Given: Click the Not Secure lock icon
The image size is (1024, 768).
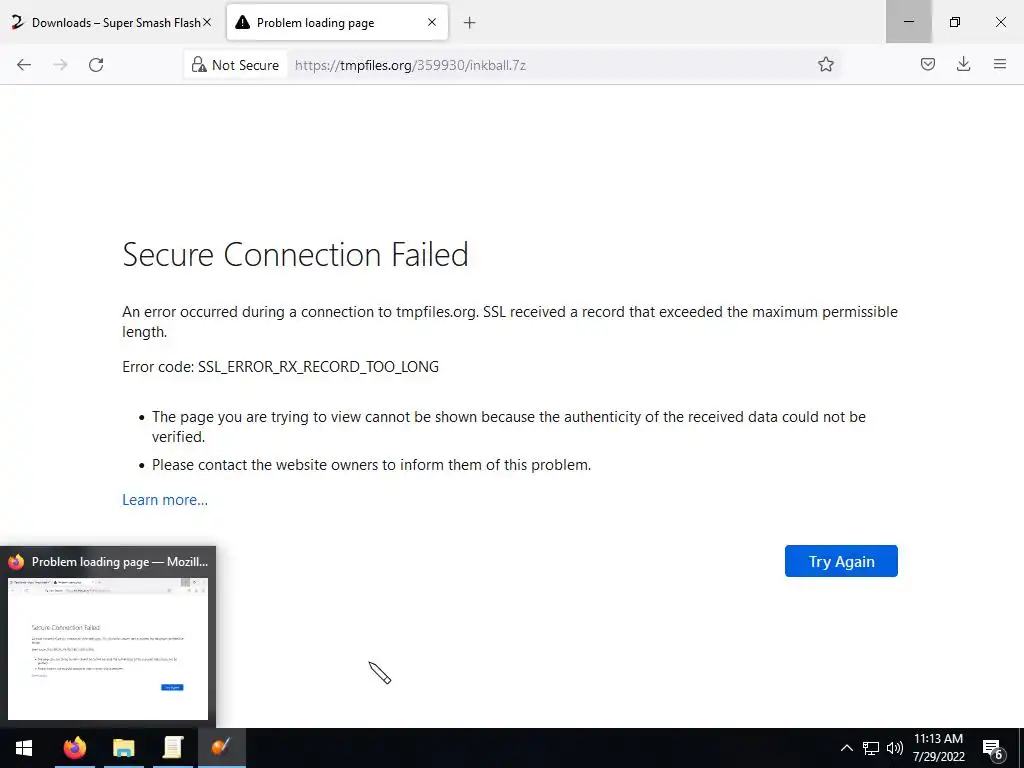Looking at the screenshot, I should coord(199,65).
